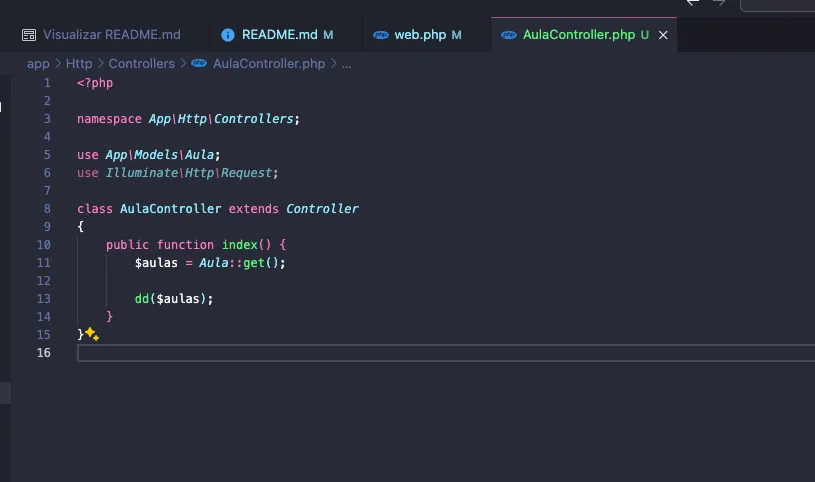Switch to the Visualizar README.md tab
Screen dimensions: 815x482
pyautogui.click(x=111, y=35)
